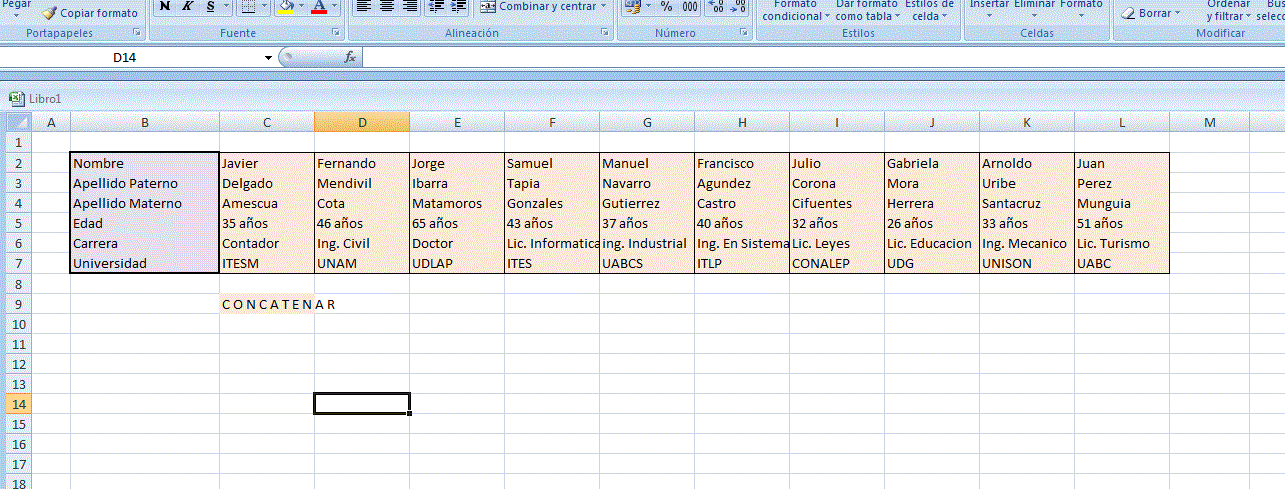
Task: Click the Copiar formato paintbrush icon
Action: pyautogui.click(x=49, y=13)
